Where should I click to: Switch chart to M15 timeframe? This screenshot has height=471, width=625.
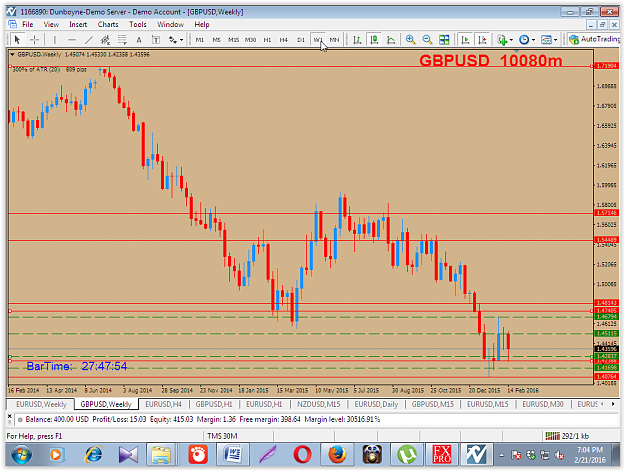(x=233, y=39)
